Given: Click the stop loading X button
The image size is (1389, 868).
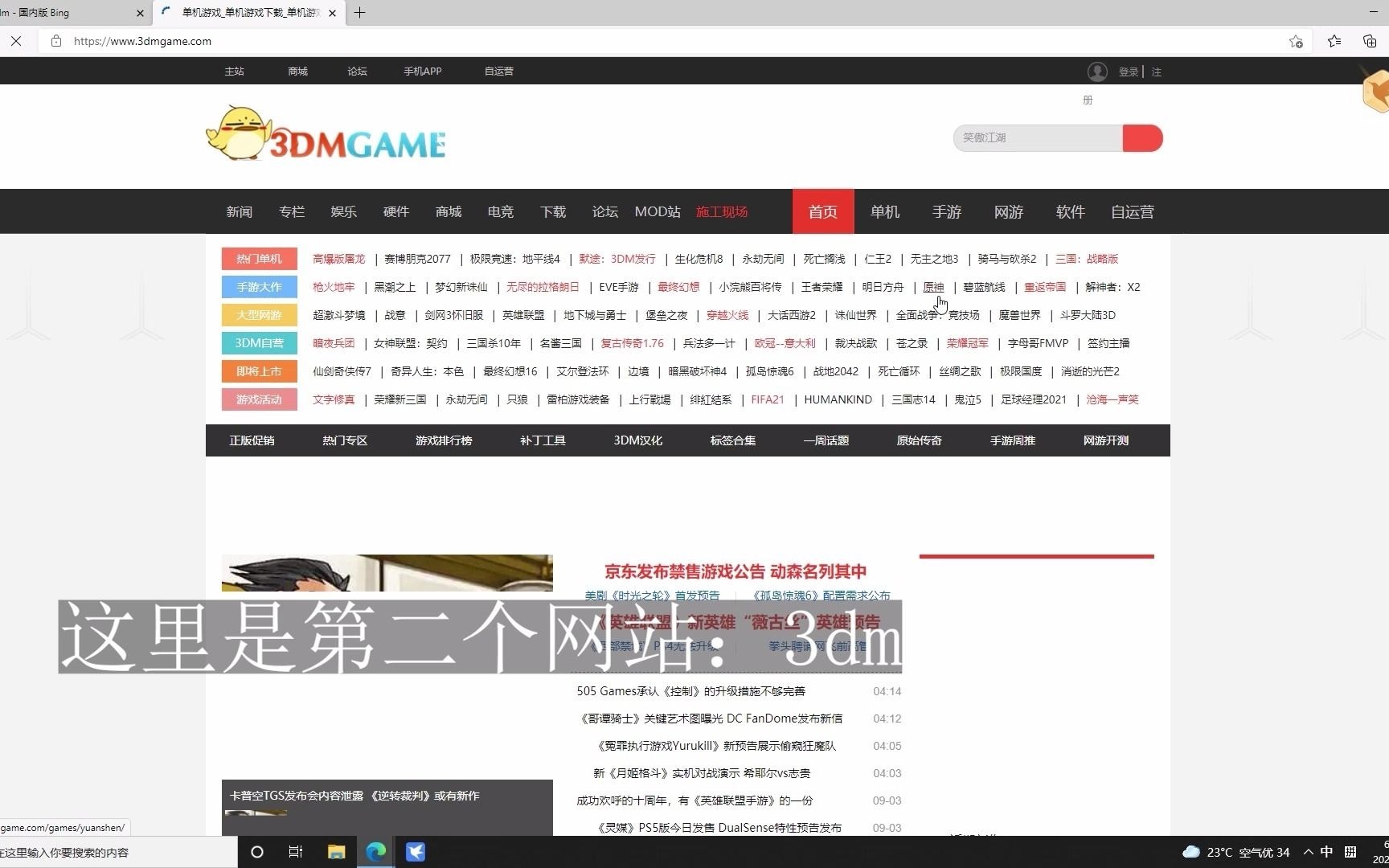Looking at the screenshot, I should tap(16, 41).
